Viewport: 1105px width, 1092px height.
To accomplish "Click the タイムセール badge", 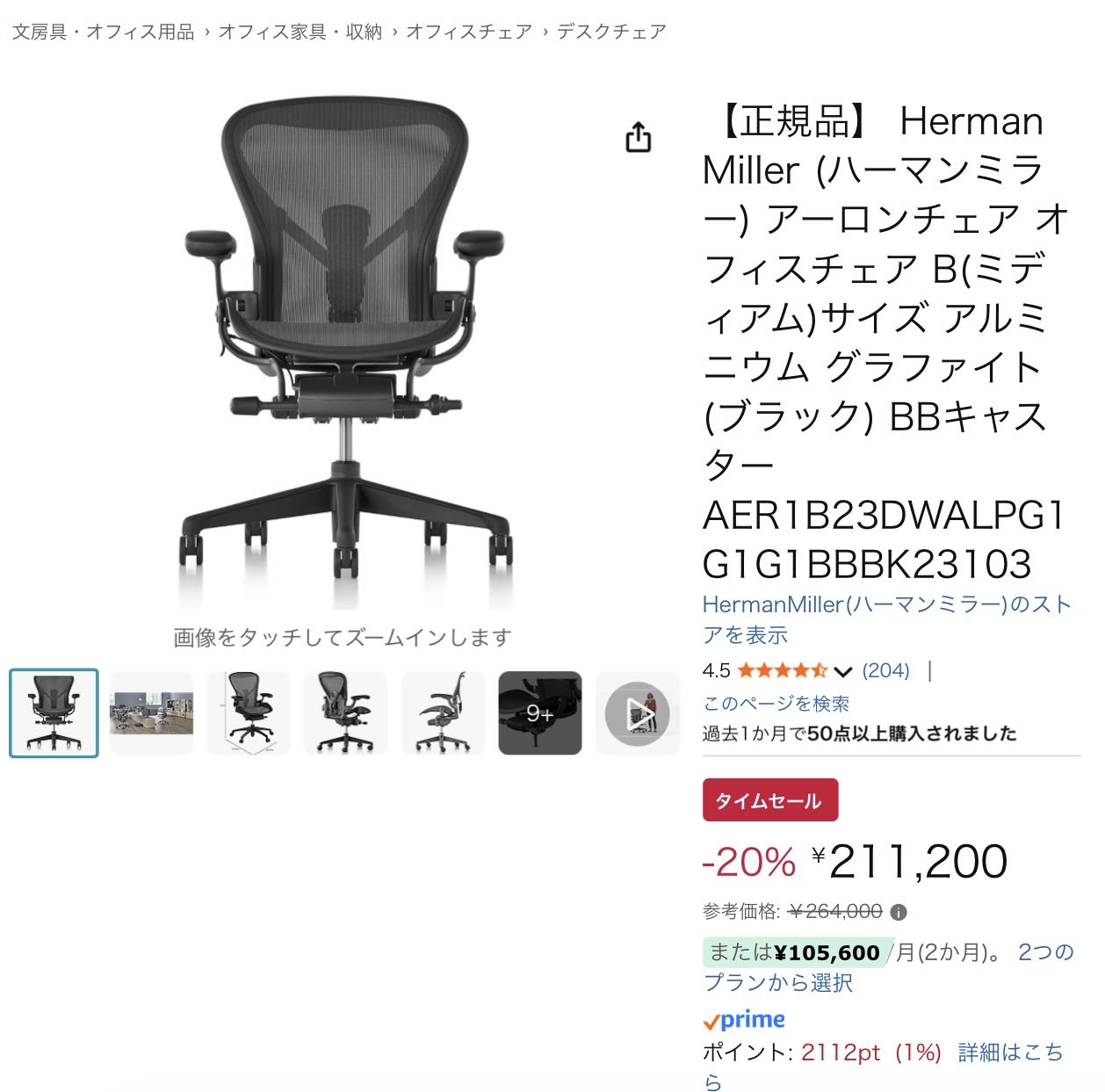I will point(770,800).
